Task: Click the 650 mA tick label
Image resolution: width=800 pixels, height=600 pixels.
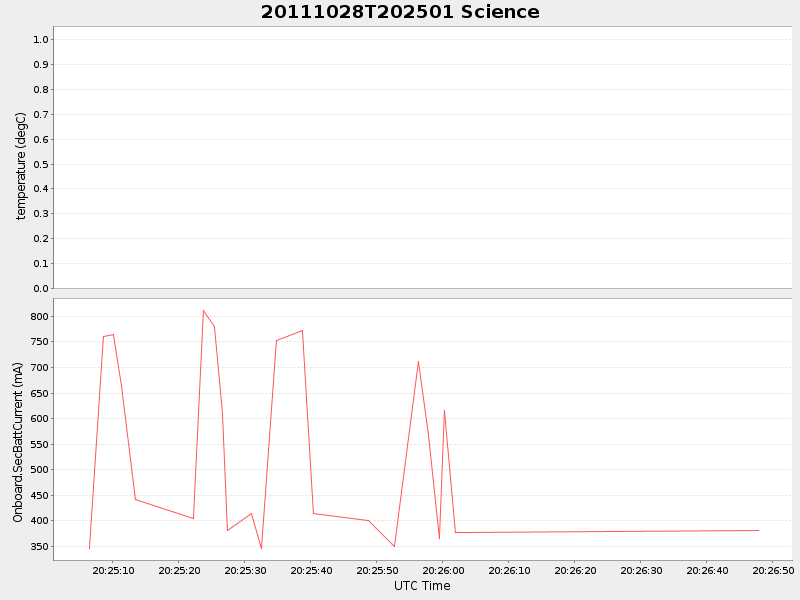Action: point(39,393)
